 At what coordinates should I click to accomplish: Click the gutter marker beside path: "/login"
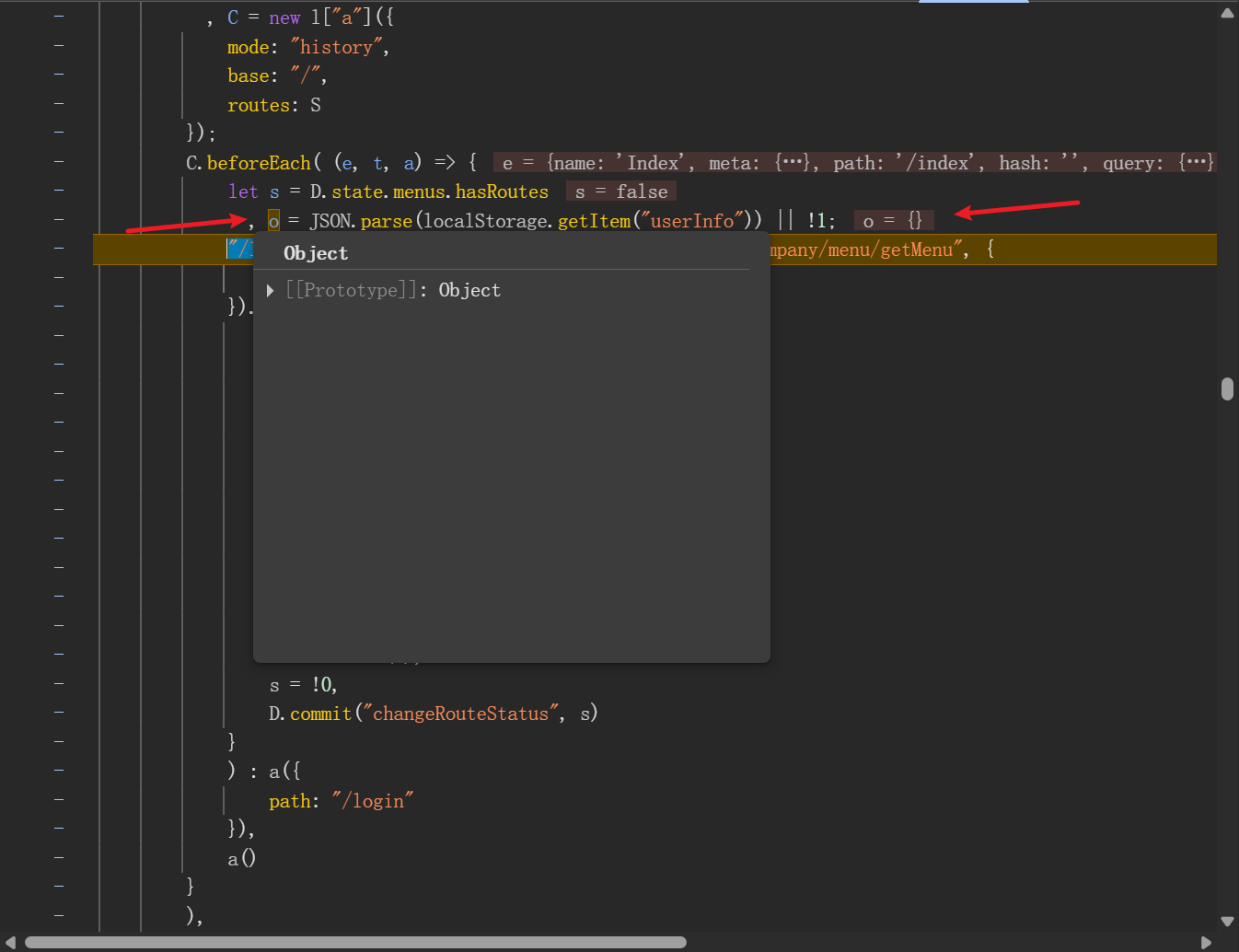(59, 799)
